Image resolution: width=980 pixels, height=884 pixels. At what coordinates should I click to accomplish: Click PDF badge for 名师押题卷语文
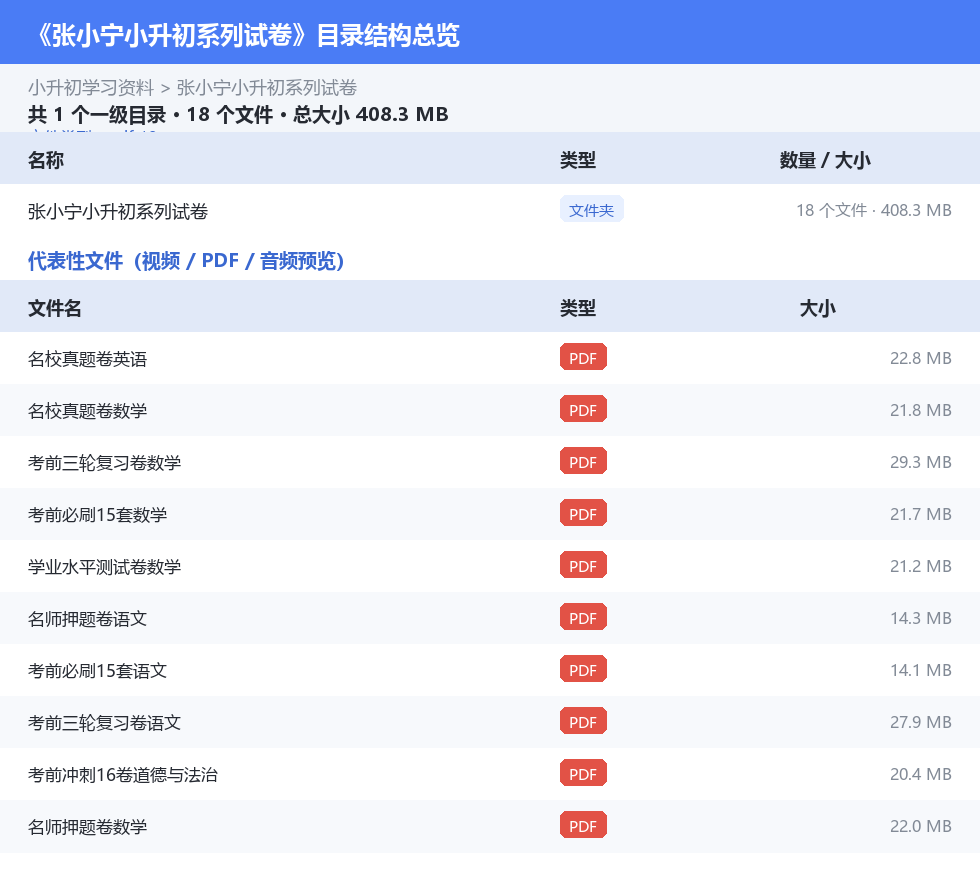pos(583,617)
